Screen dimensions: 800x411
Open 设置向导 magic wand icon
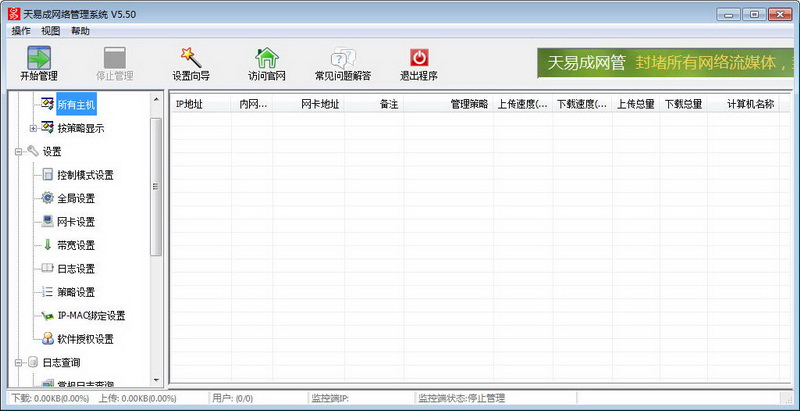point(191,58)
